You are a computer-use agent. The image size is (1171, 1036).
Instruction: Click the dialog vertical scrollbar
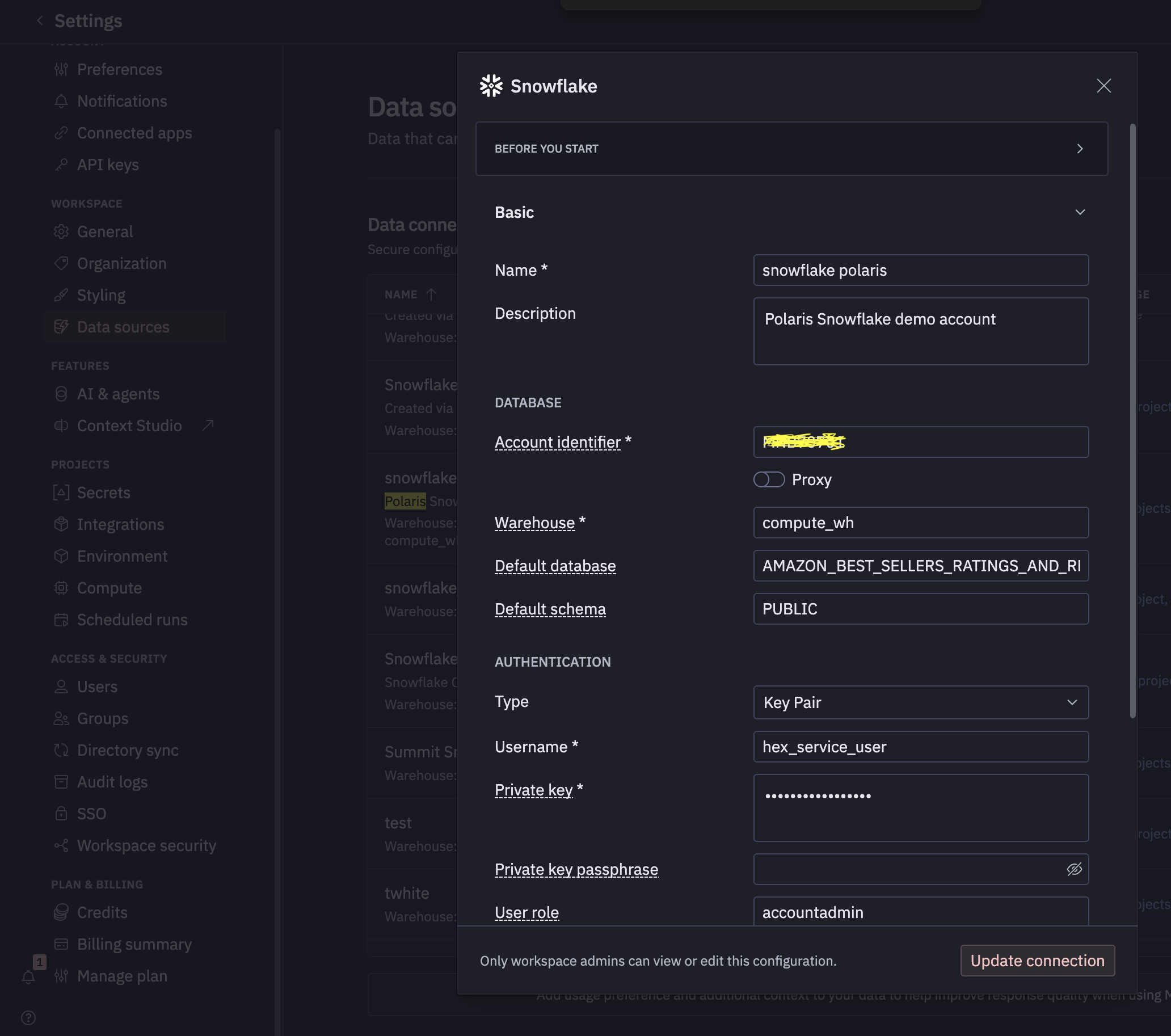[x=1132, y=421]
